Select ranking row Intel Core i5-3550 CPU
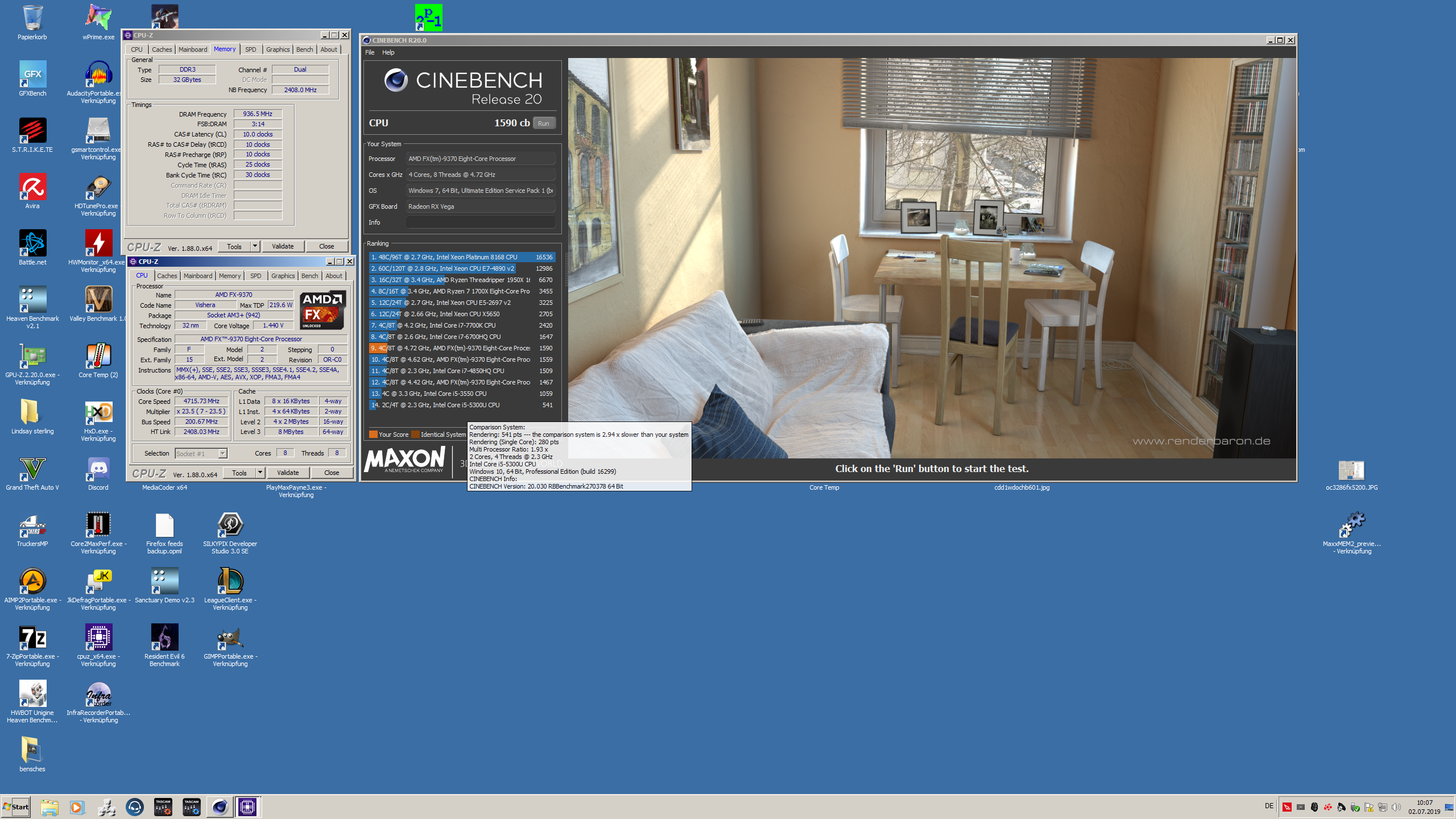This screenshot has height=819, width=1456. point(462,394)
